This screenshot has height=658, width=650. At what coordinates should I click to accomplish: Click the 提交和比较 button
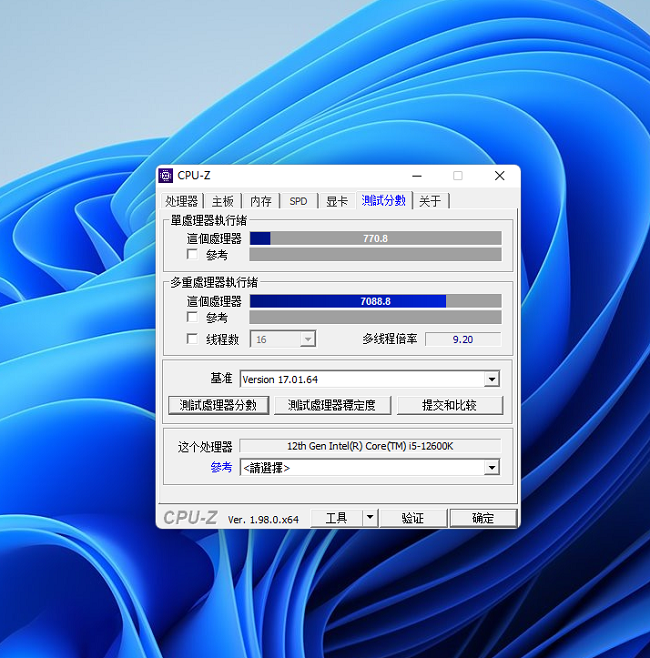click(x=449, y=405)
